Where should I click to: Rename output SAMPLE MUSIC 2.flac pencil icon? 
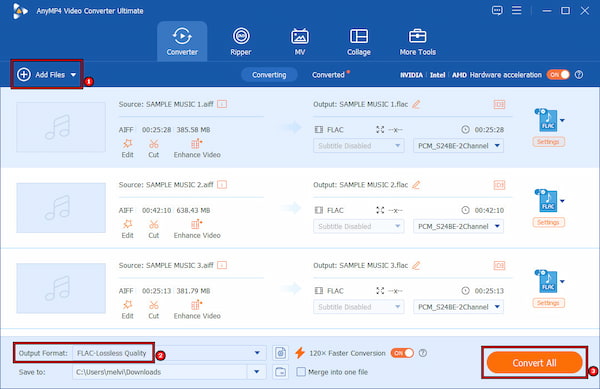click(x=416, y=185)
